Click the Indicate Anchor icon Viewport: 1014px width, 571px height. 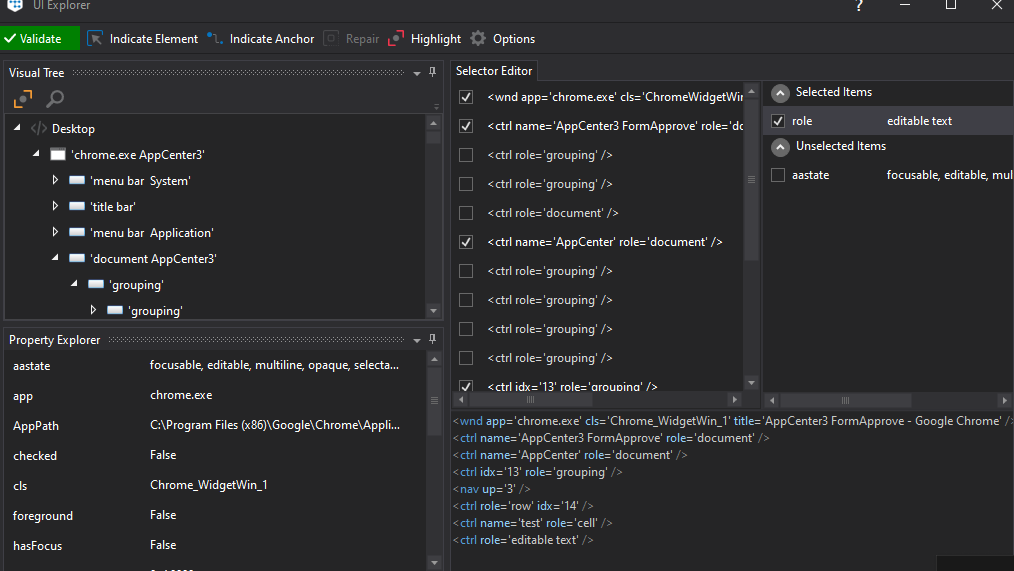(215, 39)
